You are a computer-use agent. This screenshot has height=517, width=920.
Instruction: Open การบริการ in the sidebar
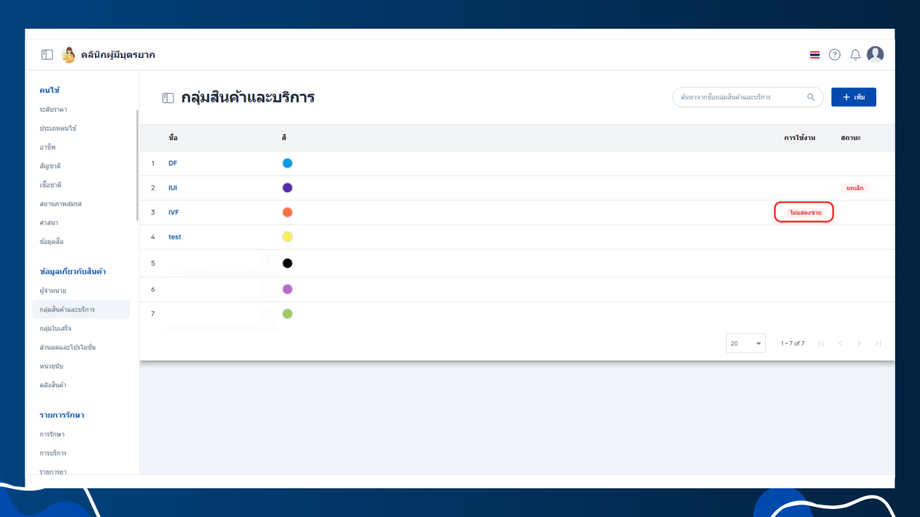(53, 453)
